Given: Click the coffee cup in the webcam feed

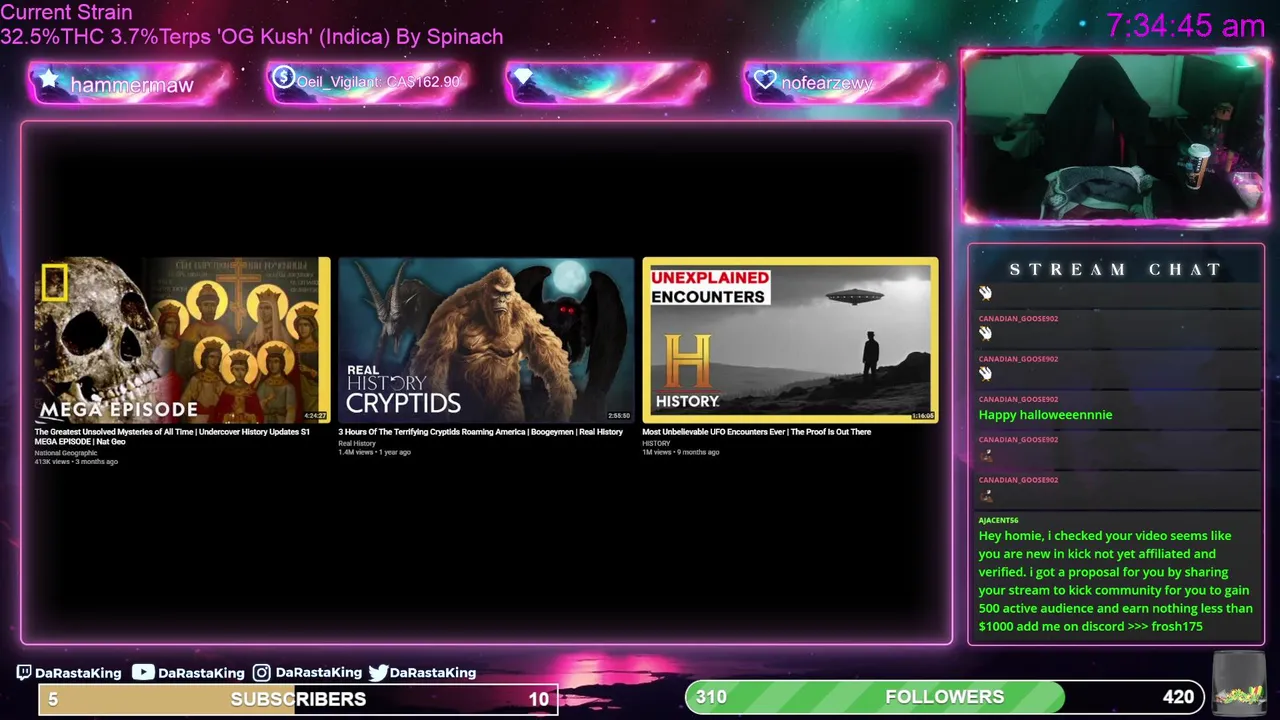Looking at the screenshot, I should (1198, 164).
